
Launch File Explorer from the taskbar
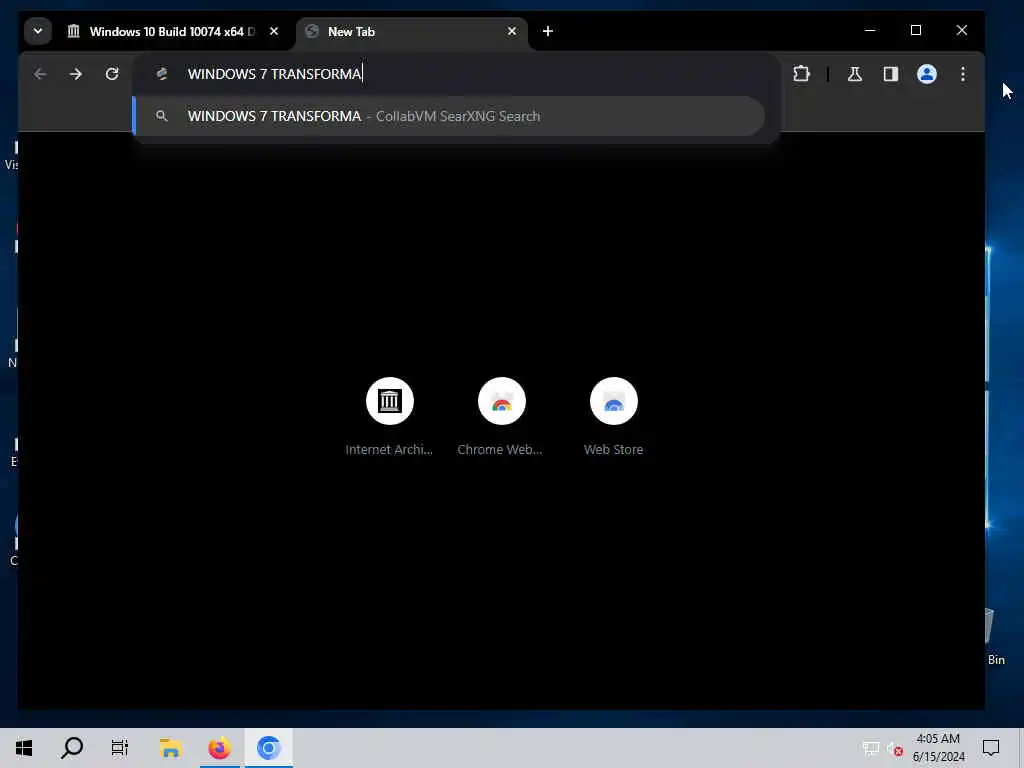170,748
